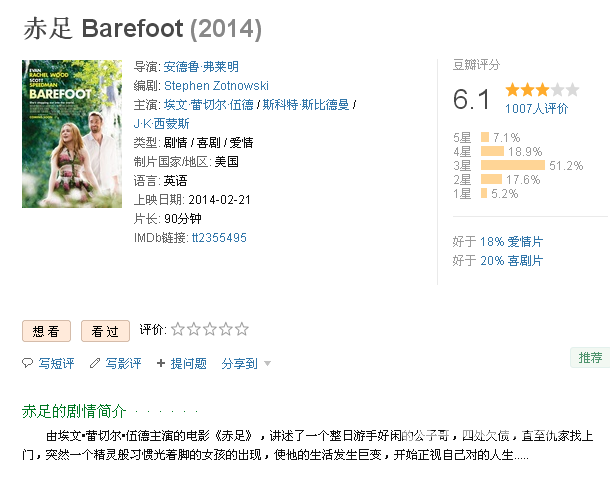The width and height of the screenshot is (610, 478).
Task: Click the second rating star
Action: [194, 329]
